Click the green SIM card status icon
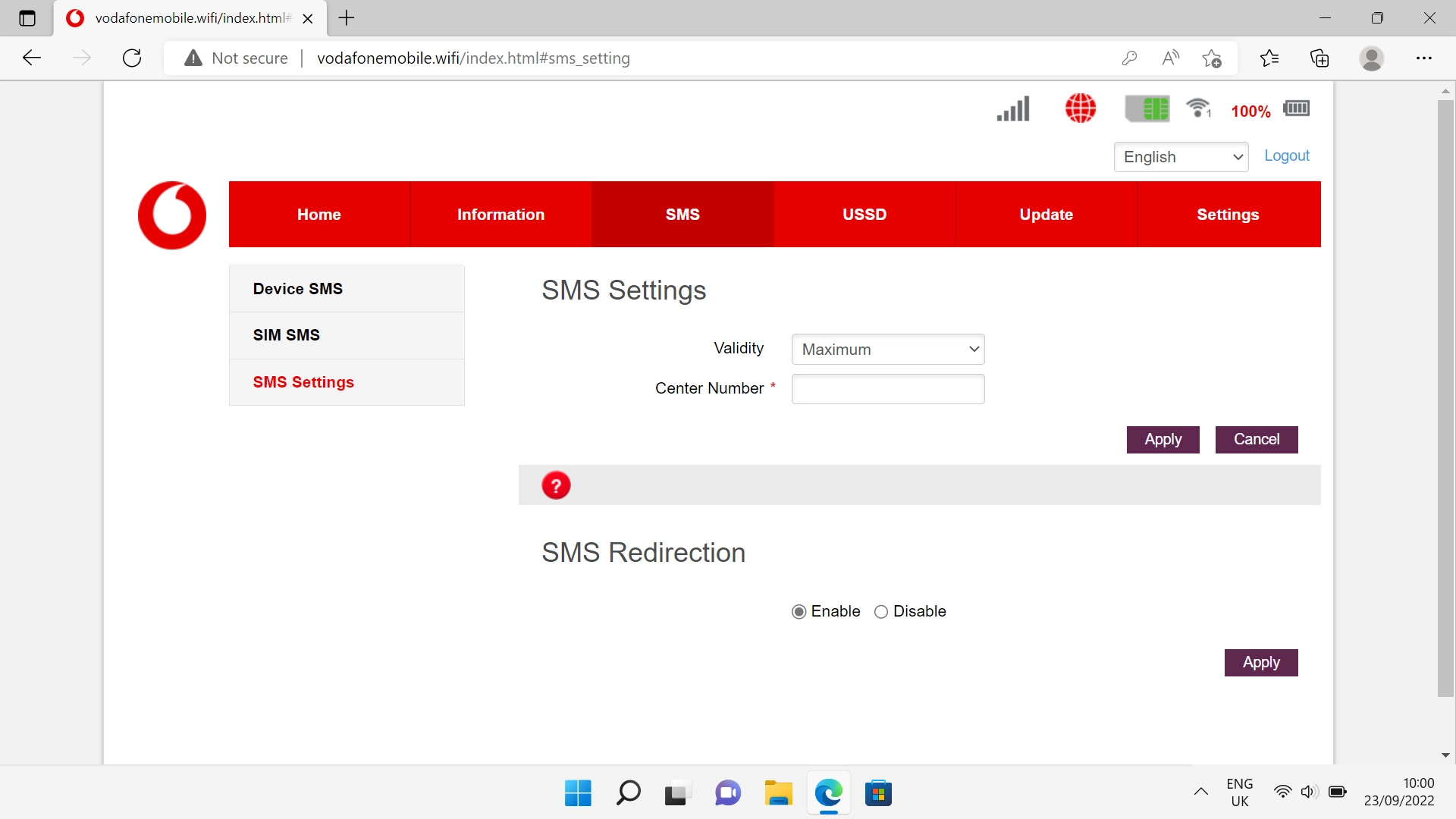This screenshot has width=1456, height=819. click(1147, 108)
